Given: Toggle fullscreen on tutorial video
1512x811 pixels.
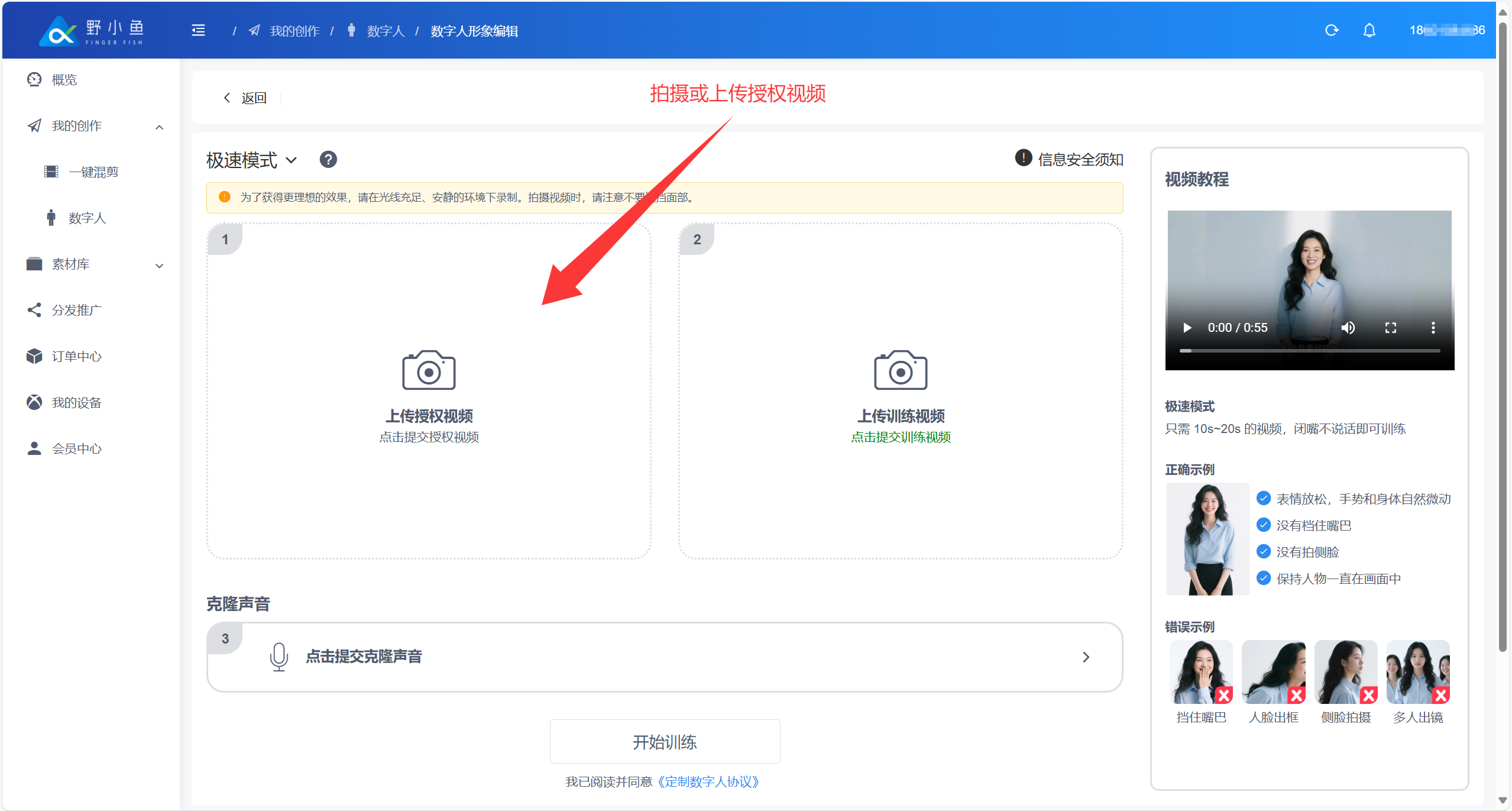Looking at the screenshot, I should tap(1390, 328).
